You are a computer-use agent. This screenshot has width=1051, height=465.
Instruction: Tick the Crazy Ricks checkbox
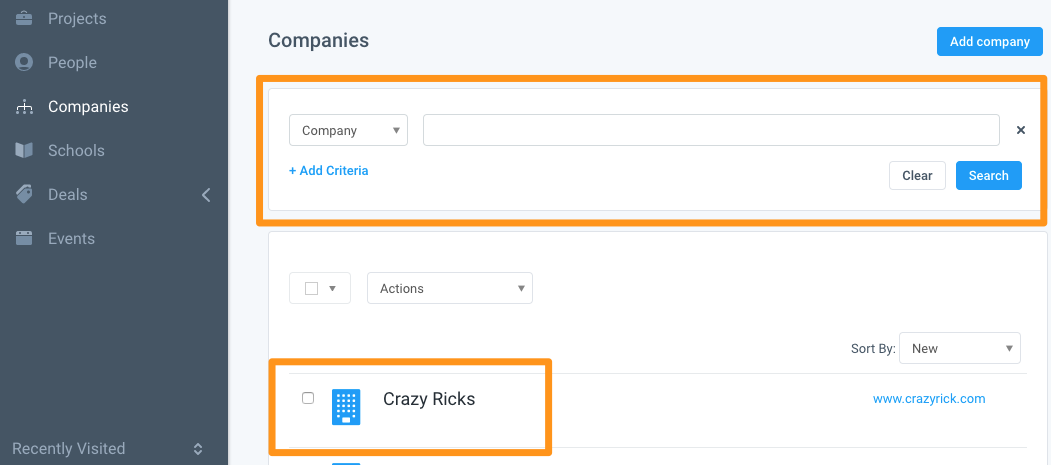308,398
